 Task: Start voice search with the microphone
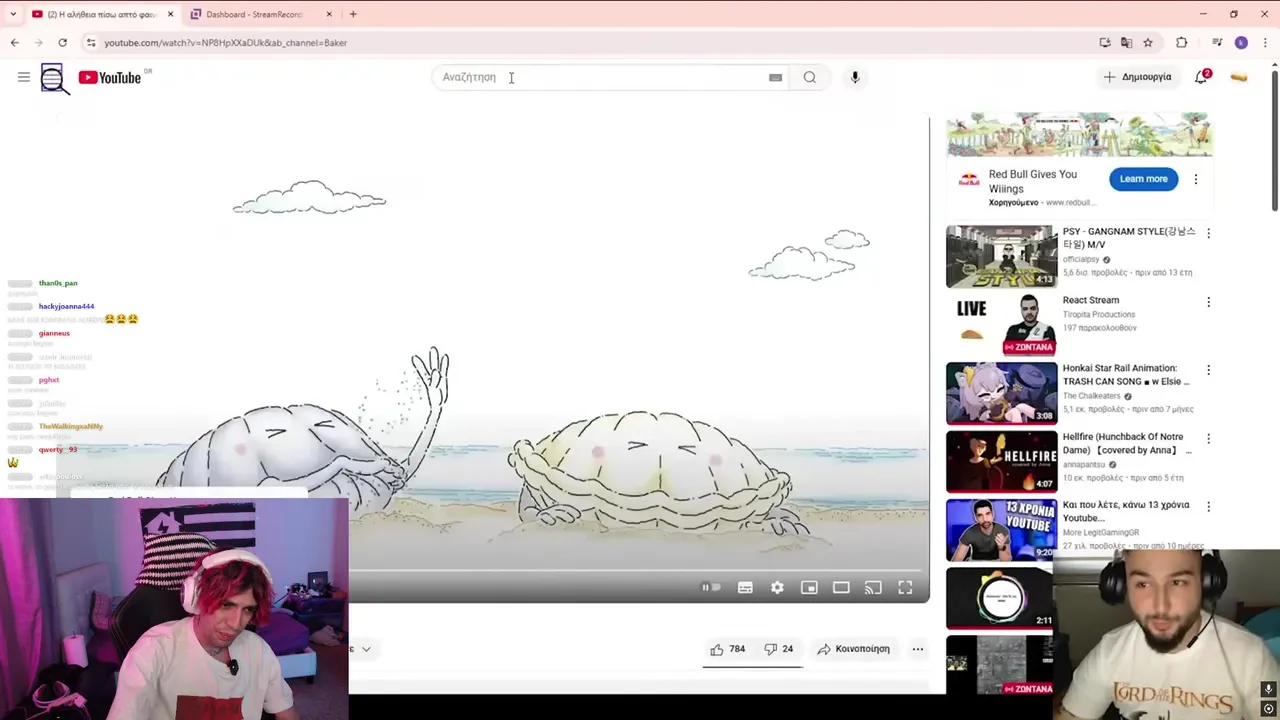[855, 77]
